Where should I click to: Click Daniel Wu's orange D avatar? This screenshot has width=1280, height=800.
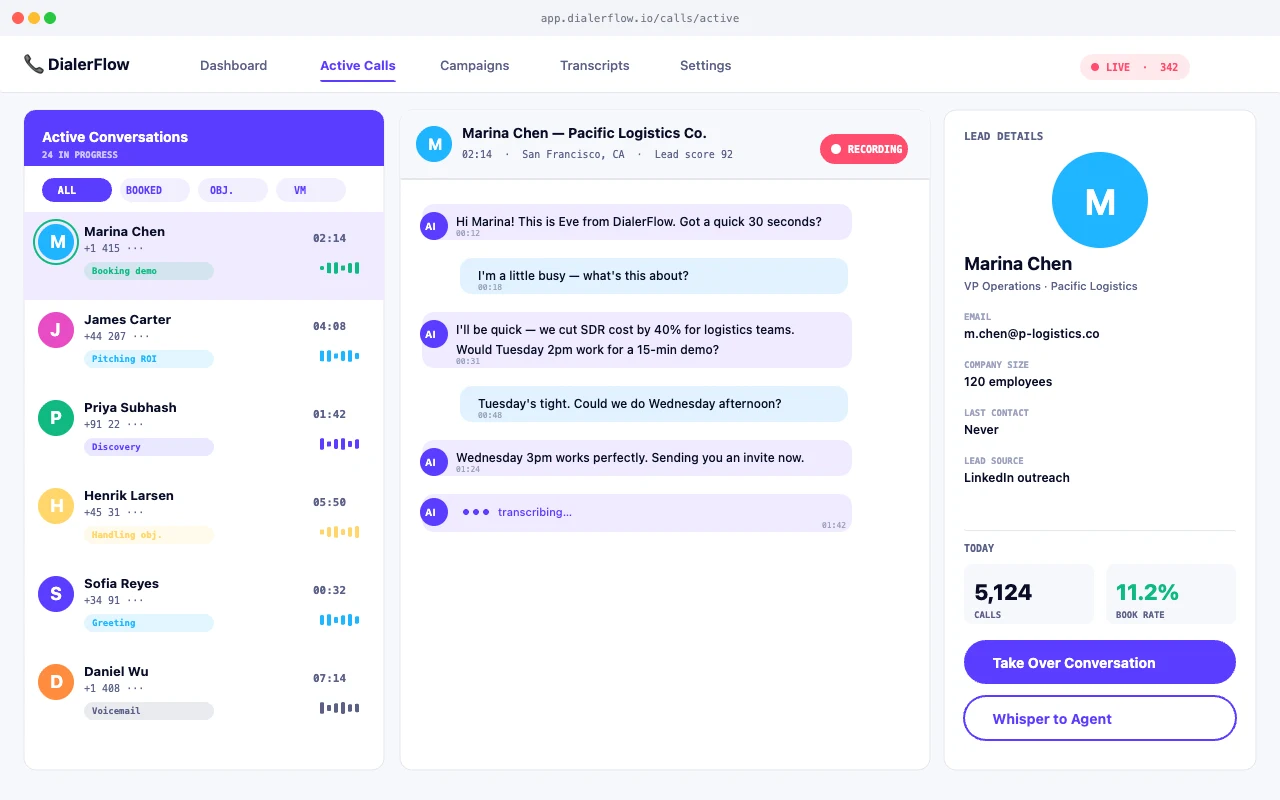(56, 682)
